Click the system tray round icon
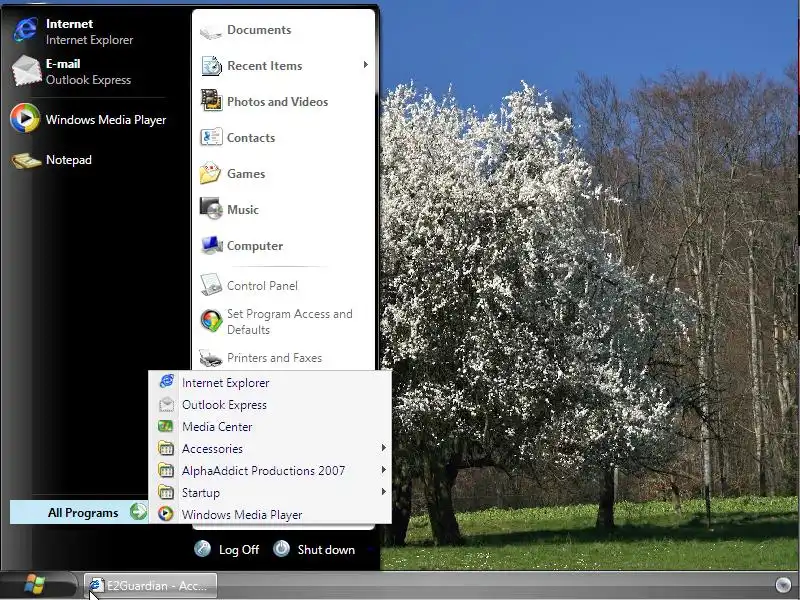Screen dimensions: 800x600 tap(783, 585)
